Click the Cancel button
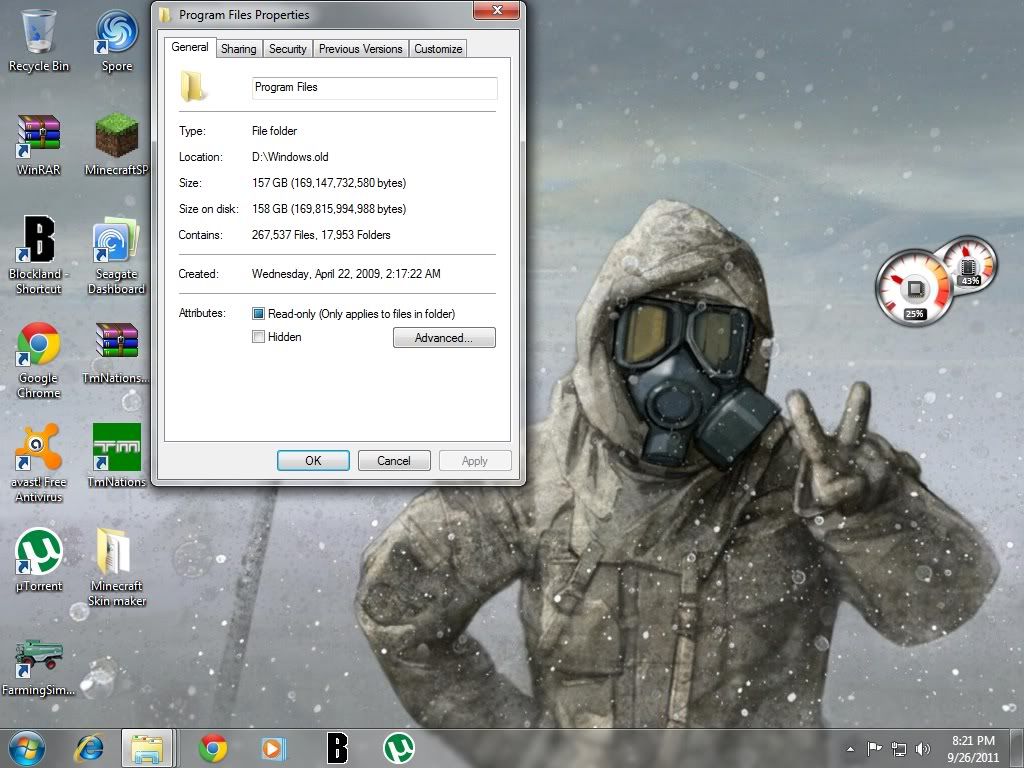The image size is (1024, 768). tap(394, 460)
